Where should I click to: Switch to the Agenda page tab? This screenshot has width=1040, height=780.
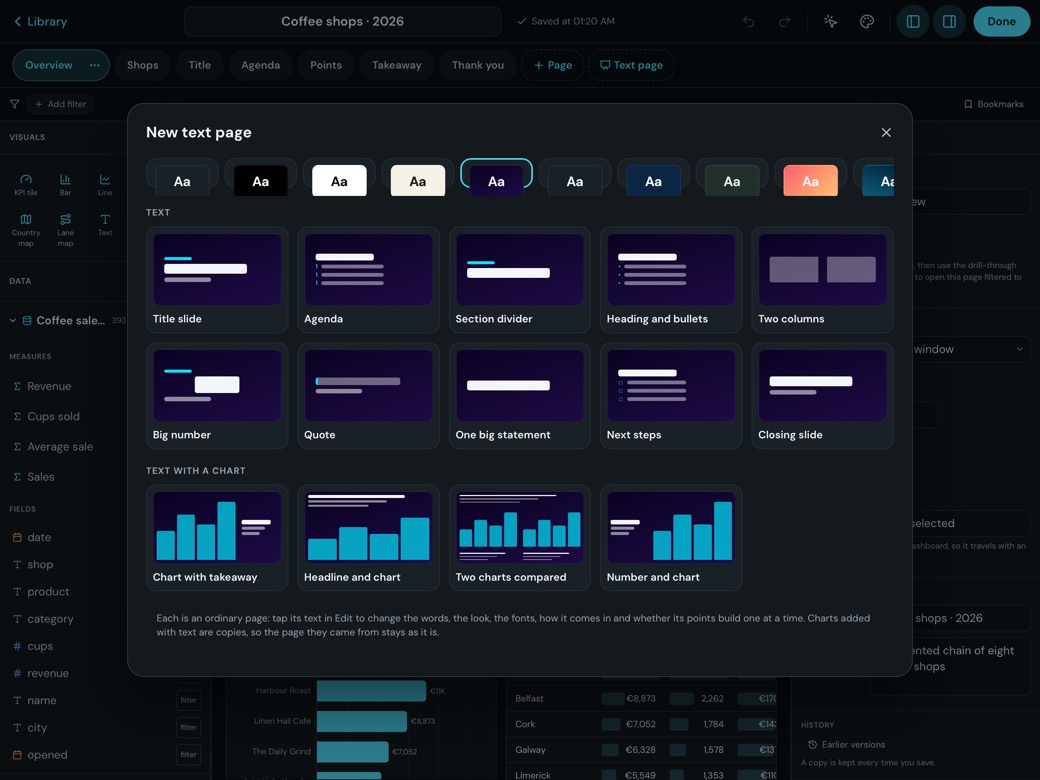pyautogui.click(x=261, y=65)
